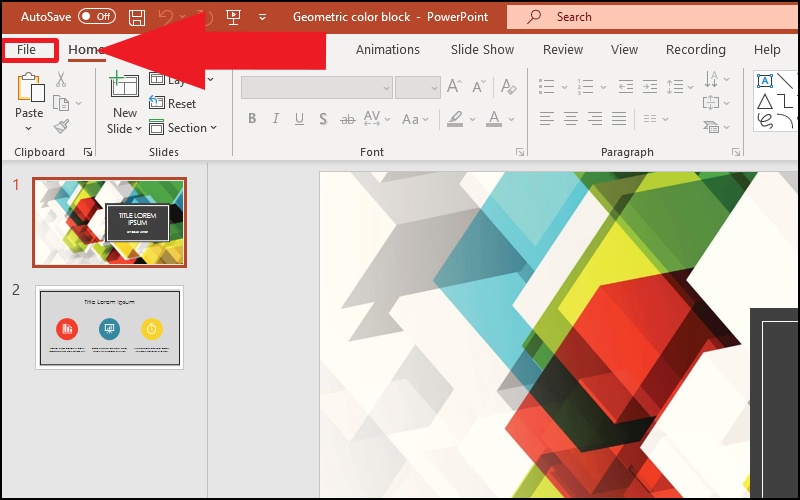Expand font color dropdown arrow
The width and height of the screenshot is (800, 500).
point(512,119)
